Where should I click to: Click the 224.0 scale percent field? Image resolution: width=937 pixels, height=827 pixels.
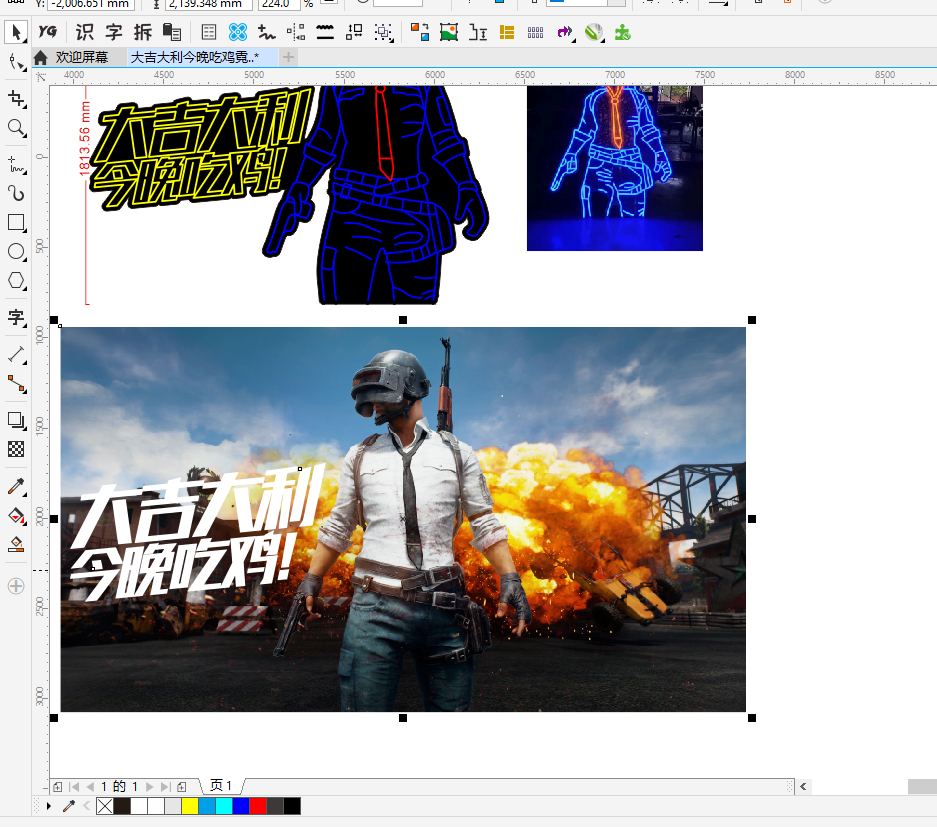coord(278,4)
